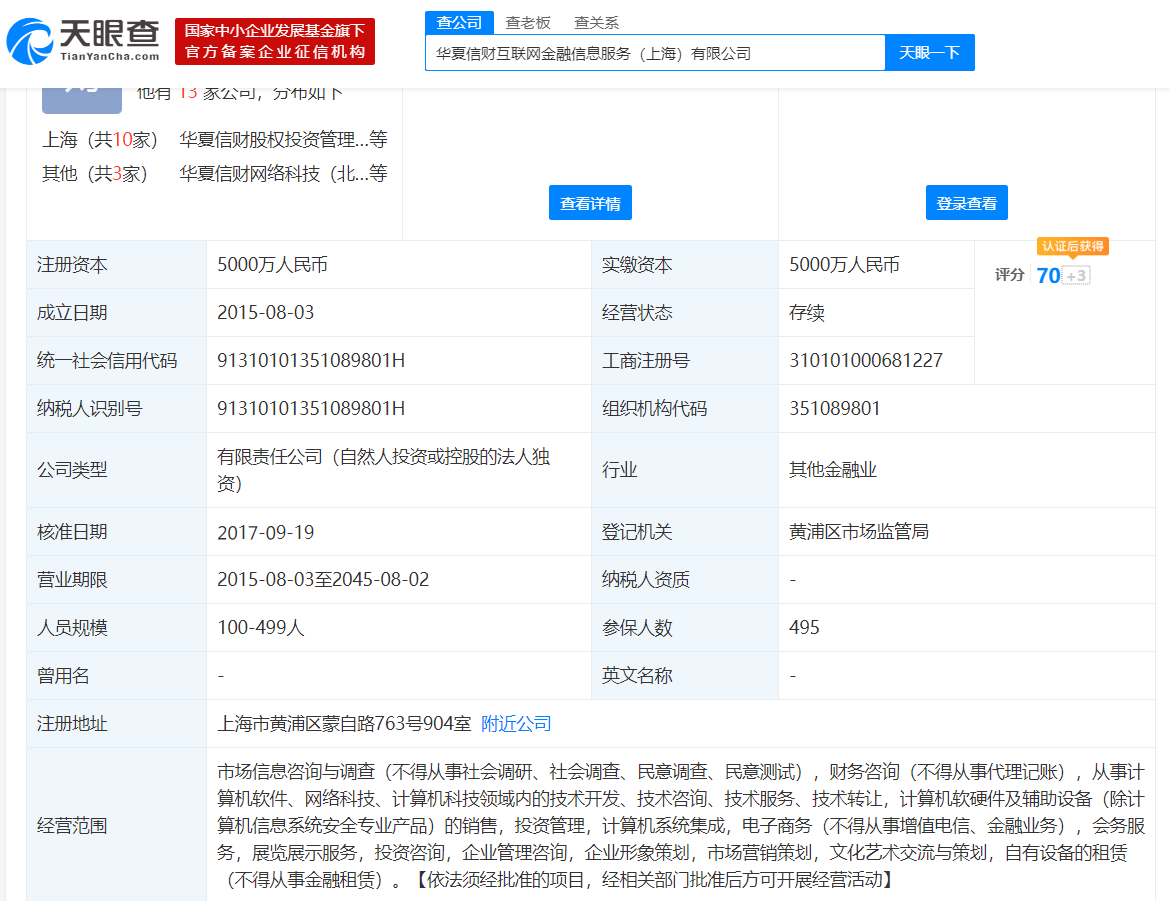Viewport: 1169px width, 901px height.
Task: Open 华夏信财股权投资管理...等 company link
Action: click(283, 139)
